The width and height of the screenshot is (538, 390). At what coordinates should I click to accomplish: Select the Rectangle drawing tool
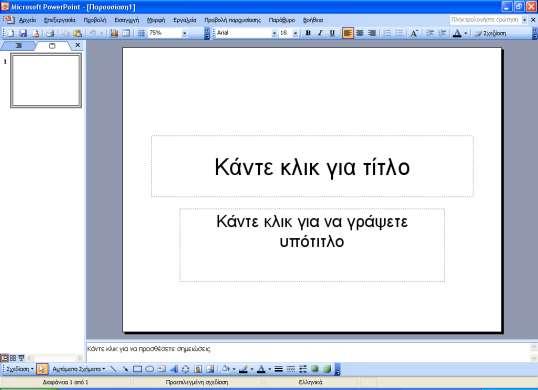[137, 369]
